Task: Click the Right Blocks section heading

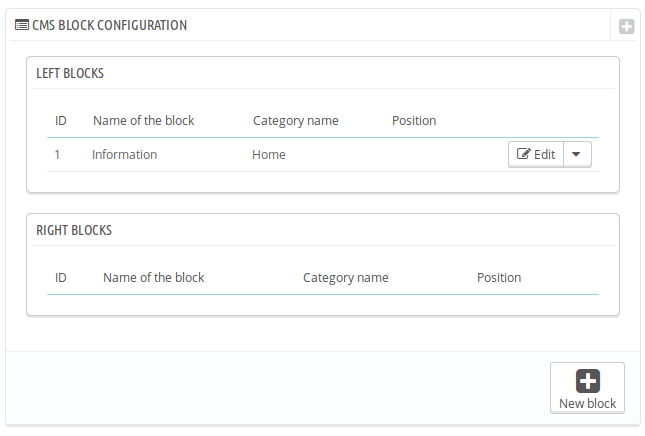Action: pos(74,229)
